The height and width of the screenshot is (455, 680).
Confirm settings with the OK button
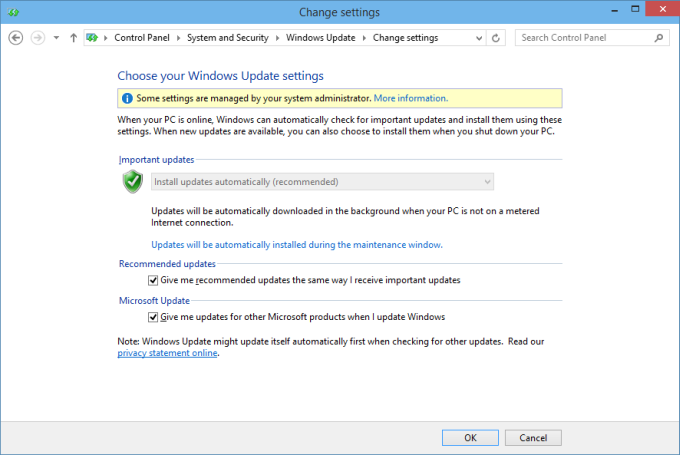point(470,438)
